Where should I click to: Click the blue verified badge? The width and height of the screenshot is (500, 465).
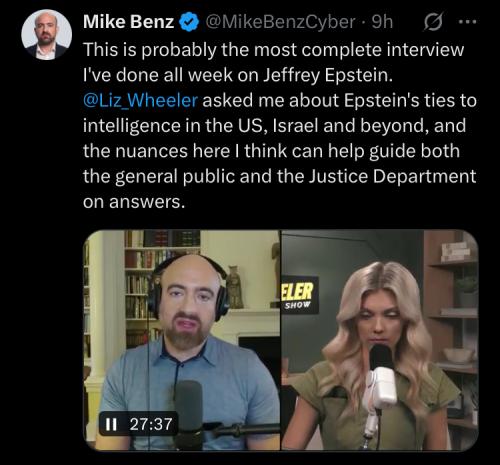[189, 22]
